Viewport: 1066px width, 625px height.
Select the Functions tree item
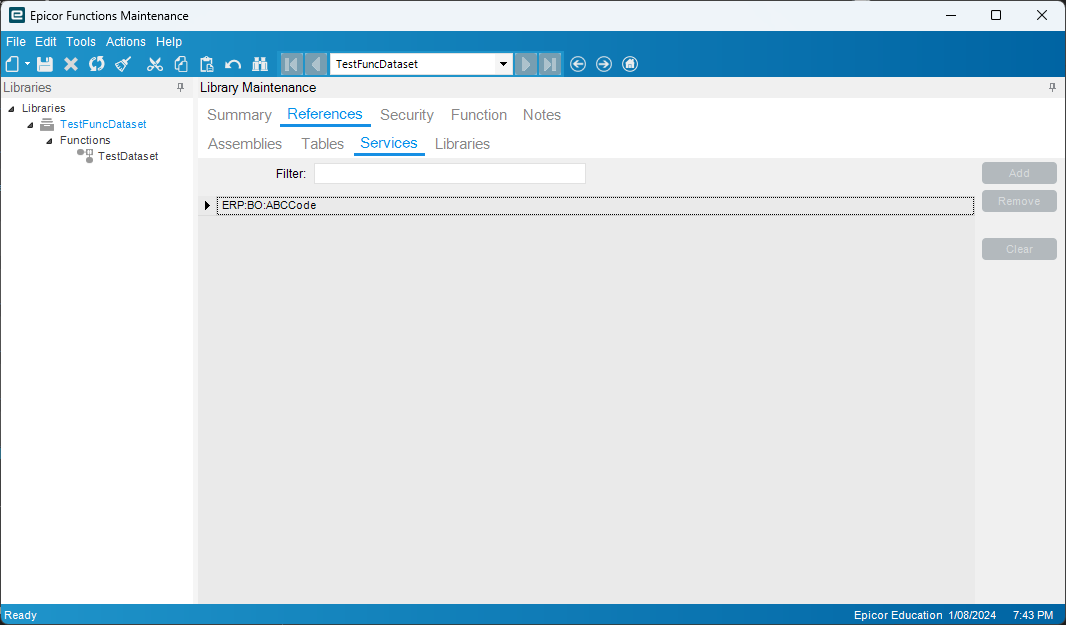(85, 140)
